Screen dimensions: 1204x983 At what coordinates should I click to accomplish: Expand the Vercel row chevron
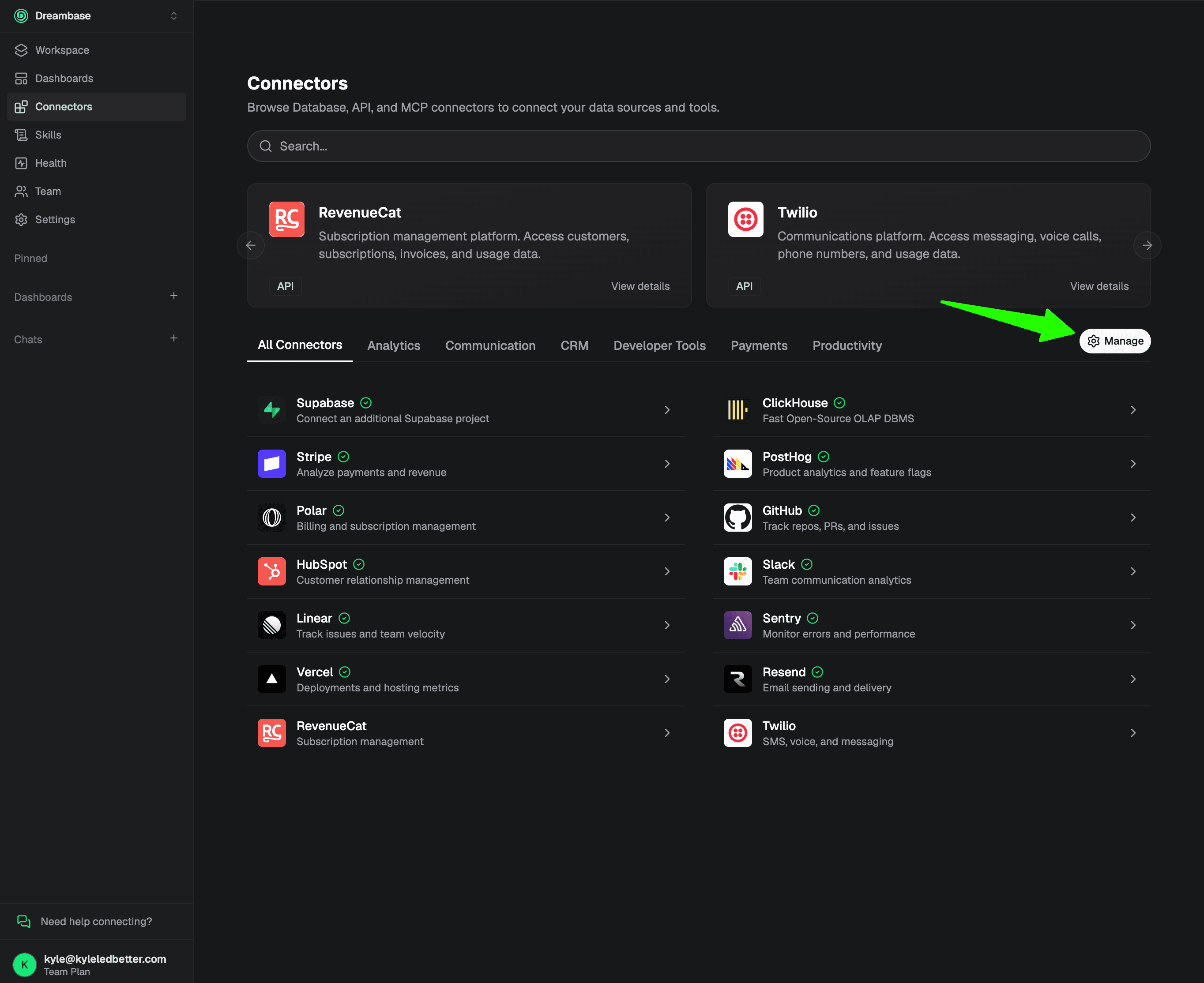coord(667,679)
